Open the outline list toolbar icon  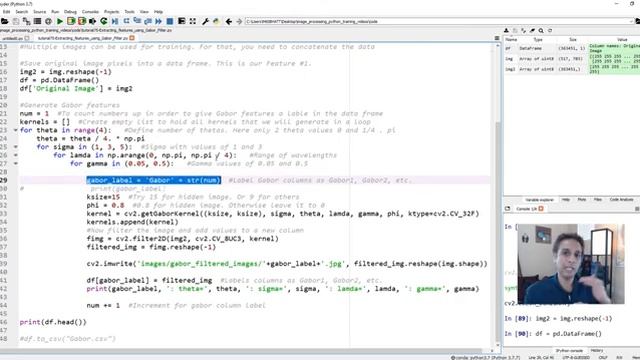click(x=37, y=21)
